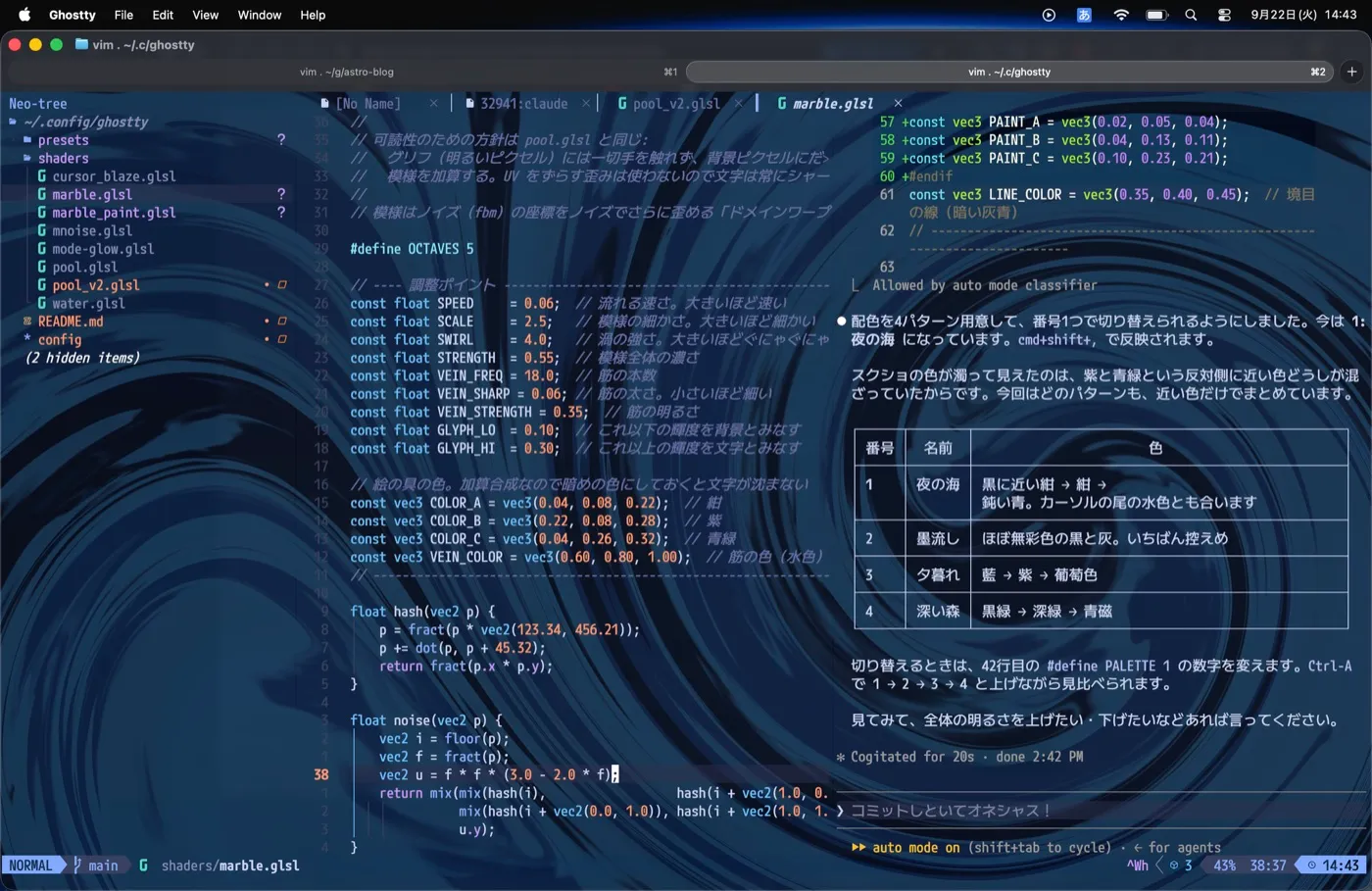The width and height of the screenshot is (1372, 891).
Task: Open the Apple menu
Action: tap(24, 15)
